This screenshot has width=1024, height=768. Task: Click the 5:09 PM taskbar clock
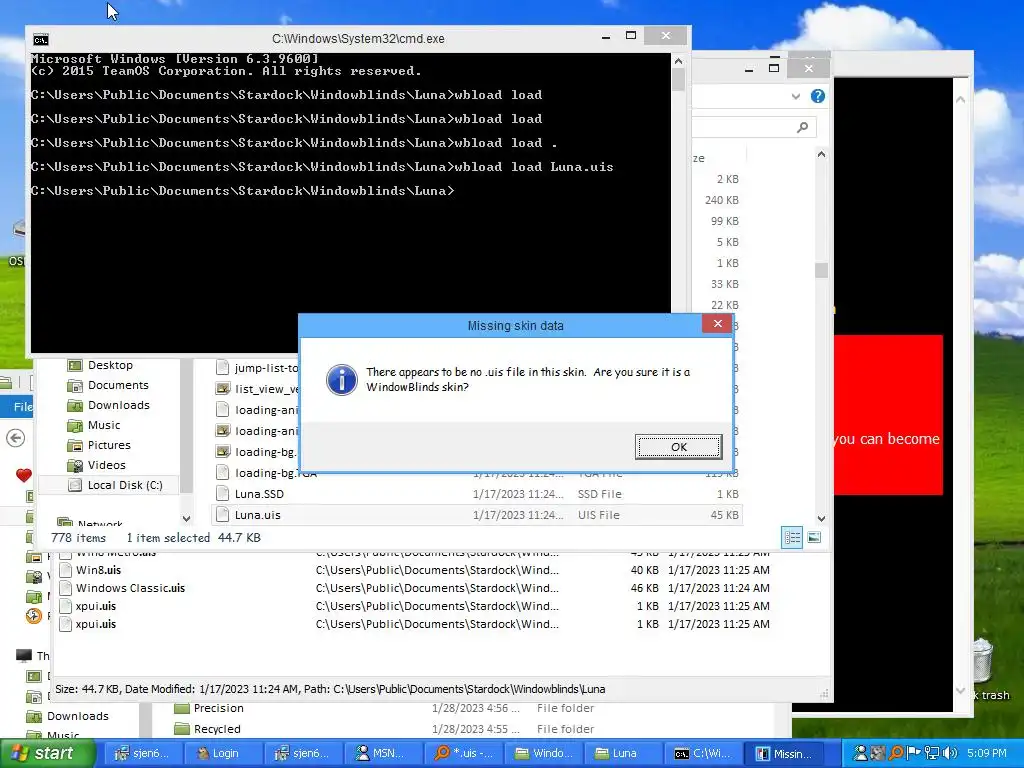[x=987, y=753]
